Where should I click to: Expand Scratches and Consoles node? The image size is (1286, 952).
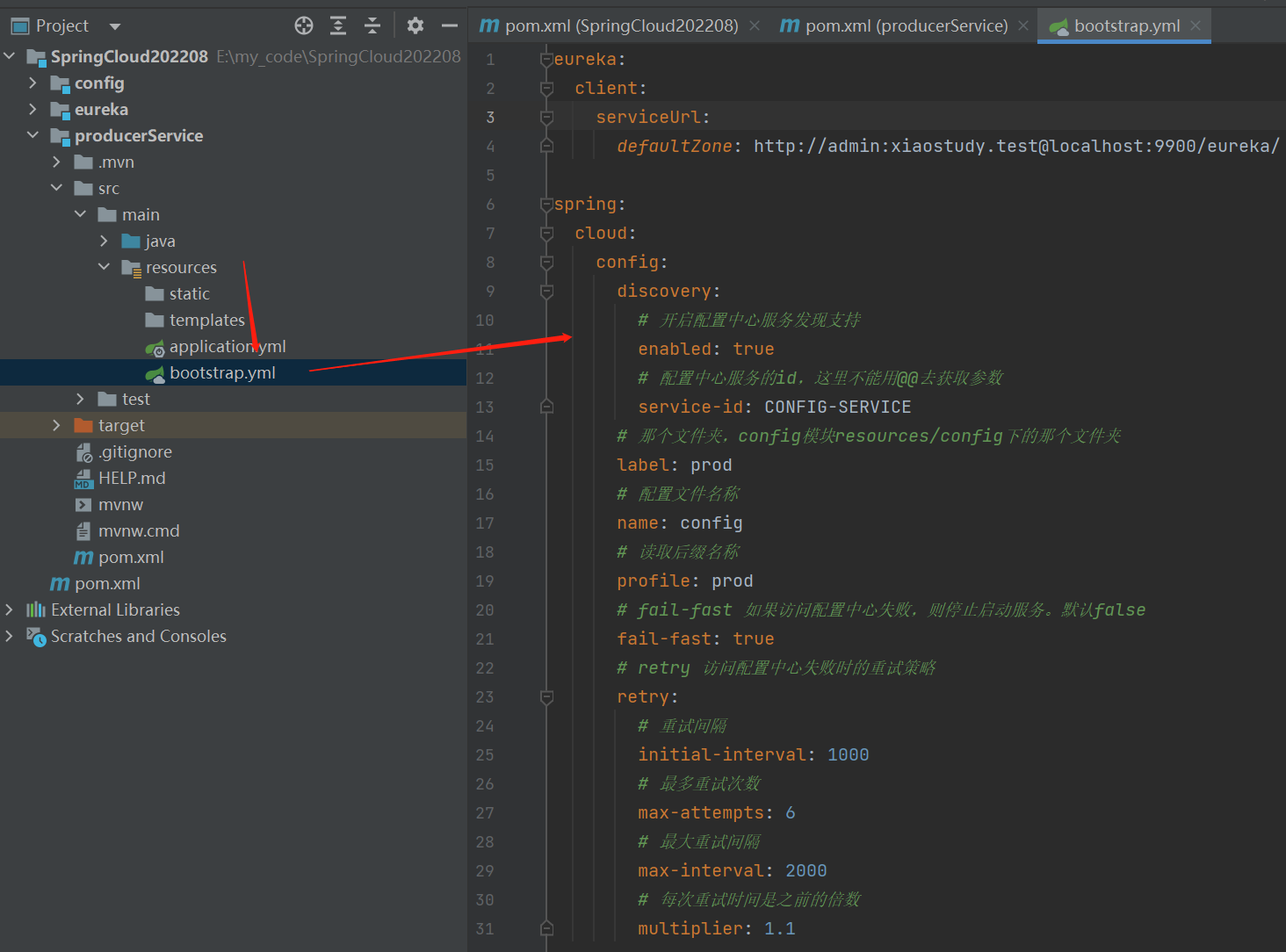click(x=10, y=636)
